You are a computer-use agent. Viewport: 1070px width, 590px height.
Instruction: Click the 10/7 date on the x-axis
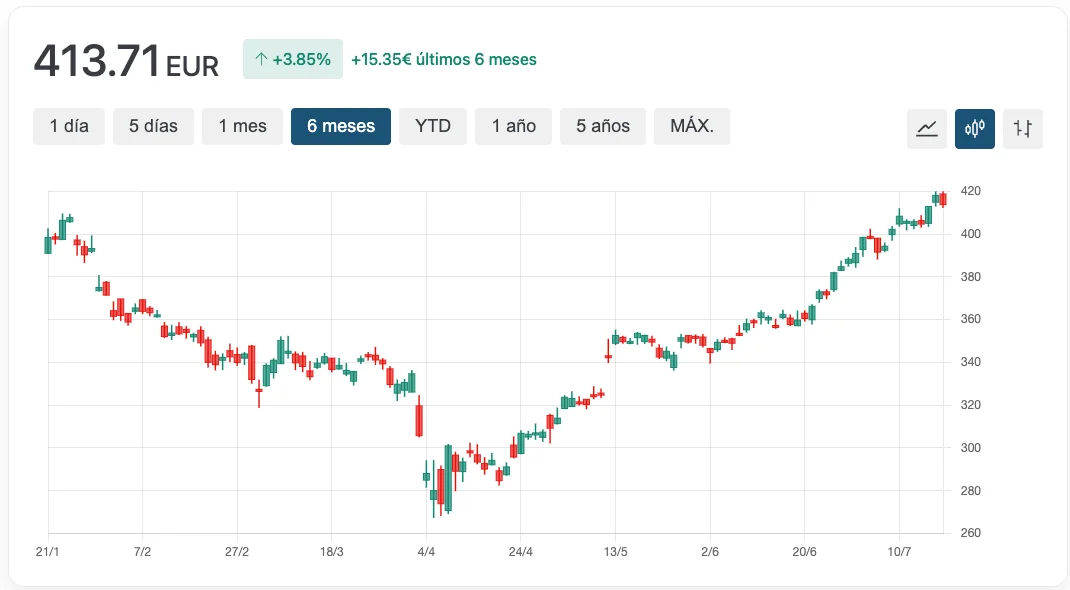pos(899,552)
